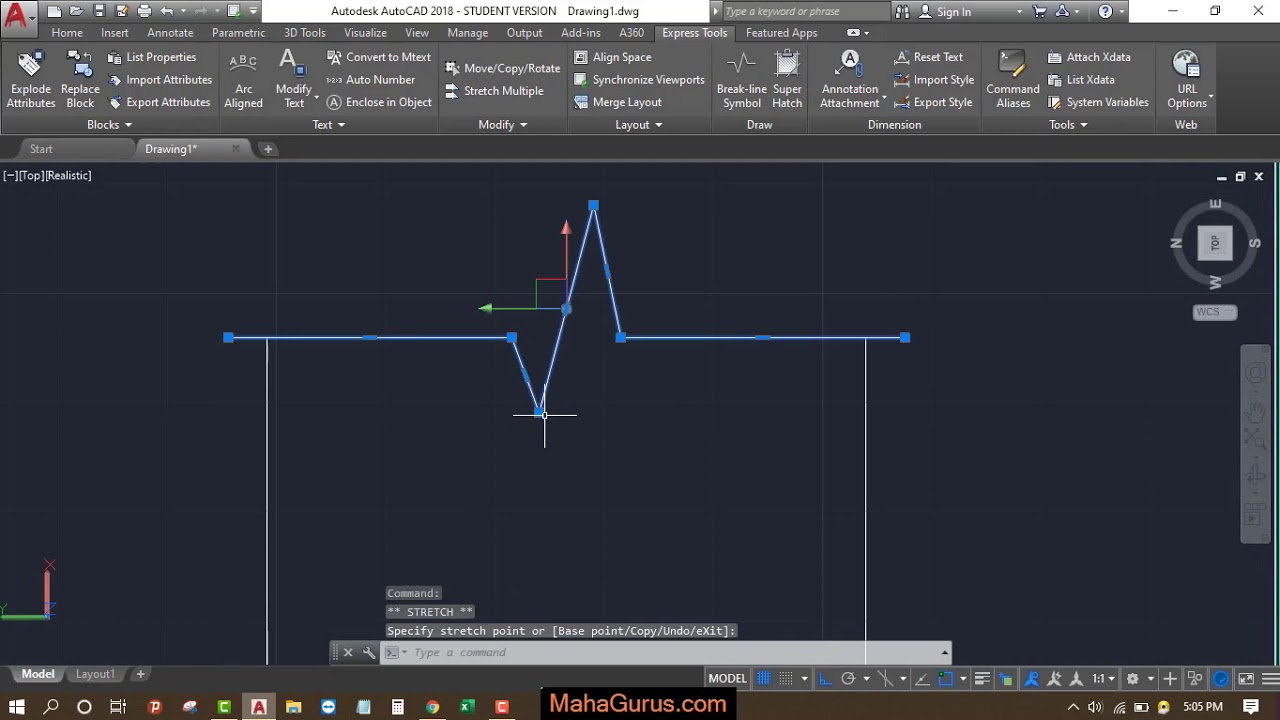Image resolution: width=1280 pixels, height=720 pixels.
Task: Click the Open file icon in quick access toolbar
Action: pos(76,11)
